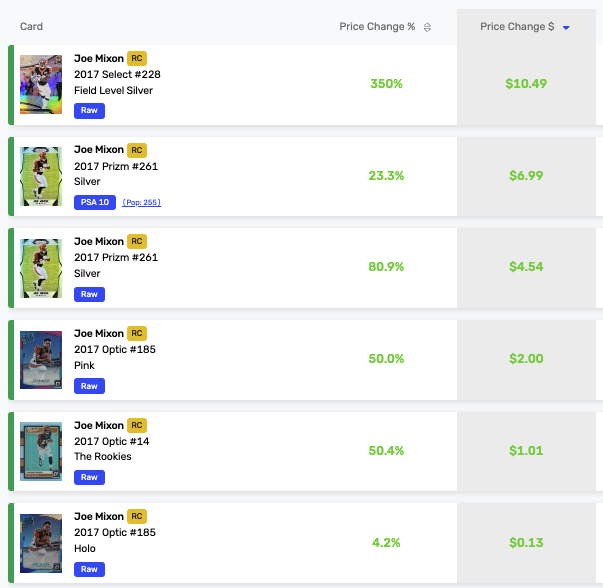
Task: Open Optic #14 The Rookies card image
Action: click(x=41, y=451)
